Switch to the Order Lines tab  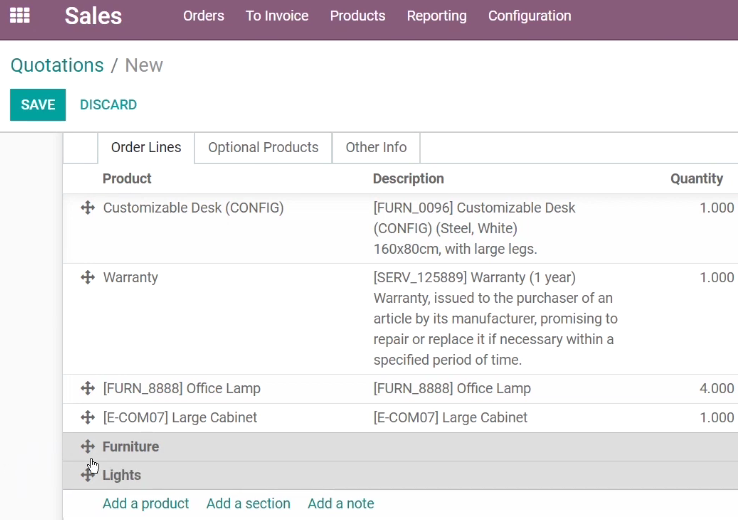coord(146,148)
